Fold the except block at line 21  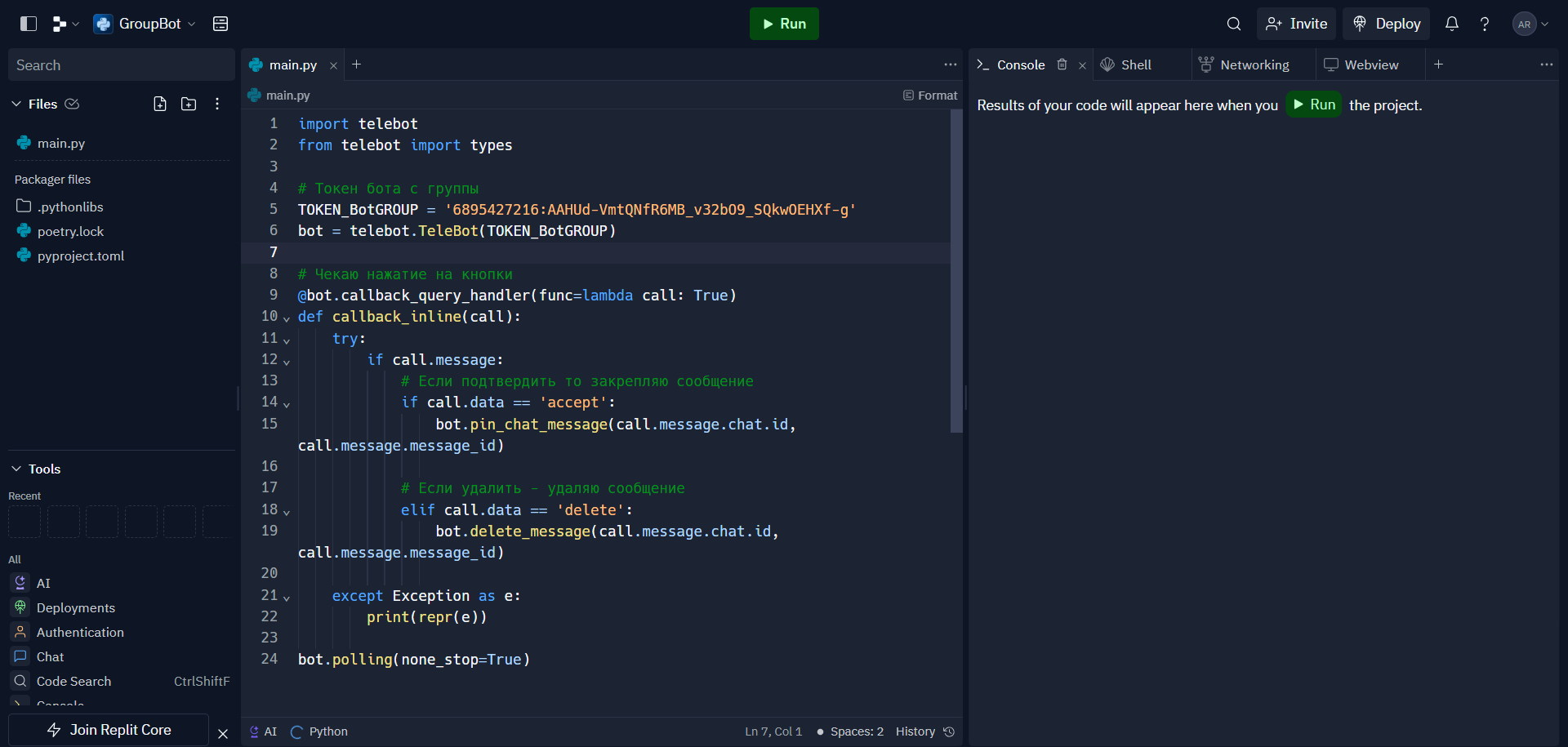(287, 597)
